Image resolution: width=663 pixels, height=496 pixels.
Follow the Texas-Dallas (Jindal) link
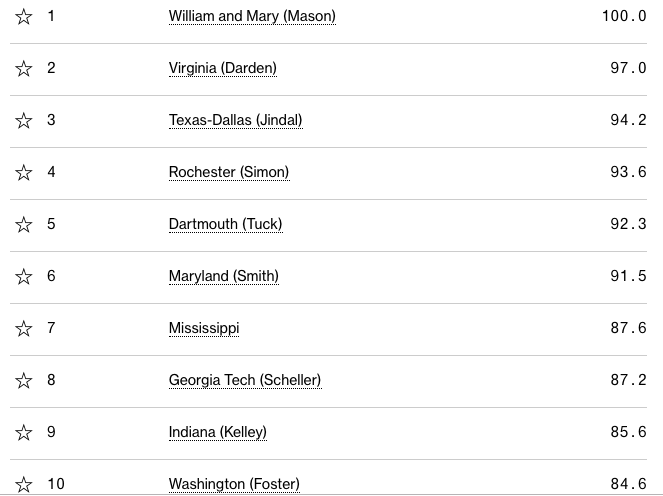click(235, 120)
